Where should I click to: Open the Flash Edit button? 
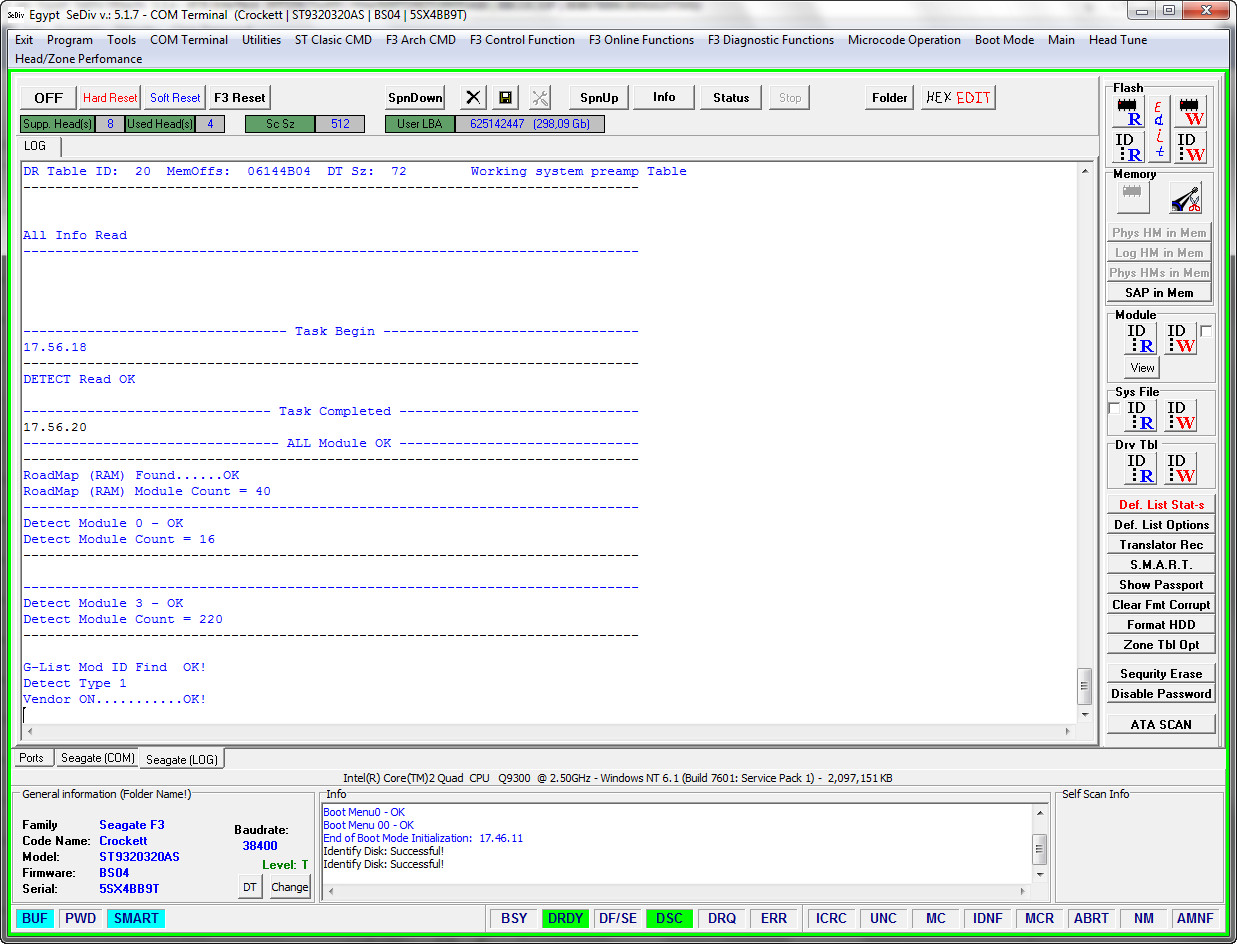click(x=1159, y=129)
